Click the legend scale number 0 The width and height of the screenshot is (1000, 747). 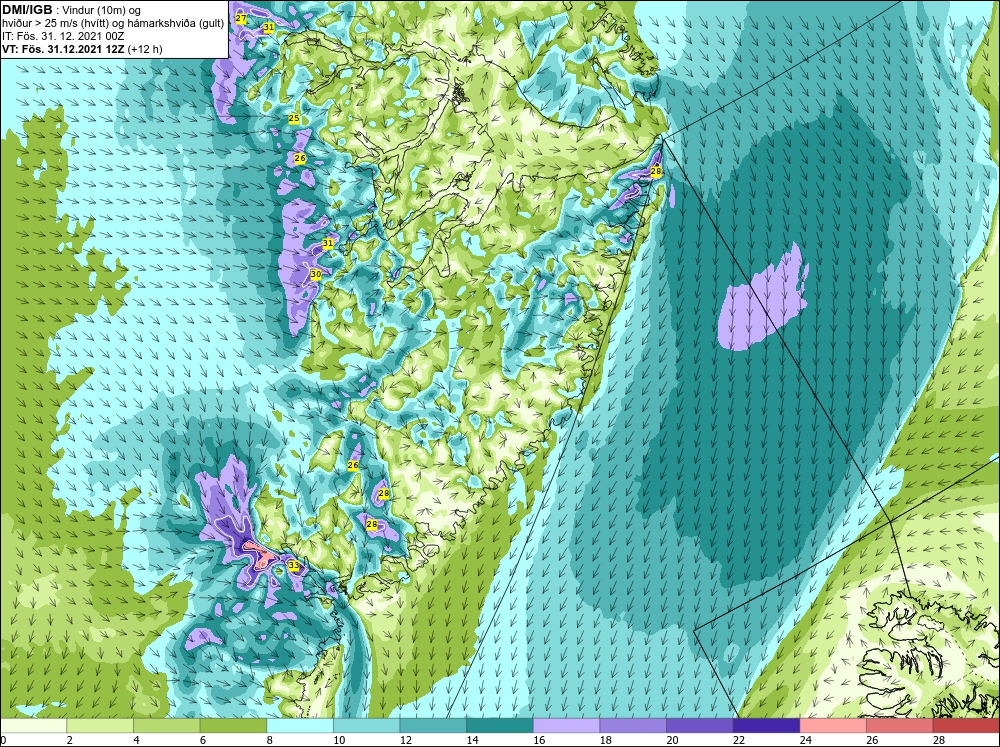(3, 740)
